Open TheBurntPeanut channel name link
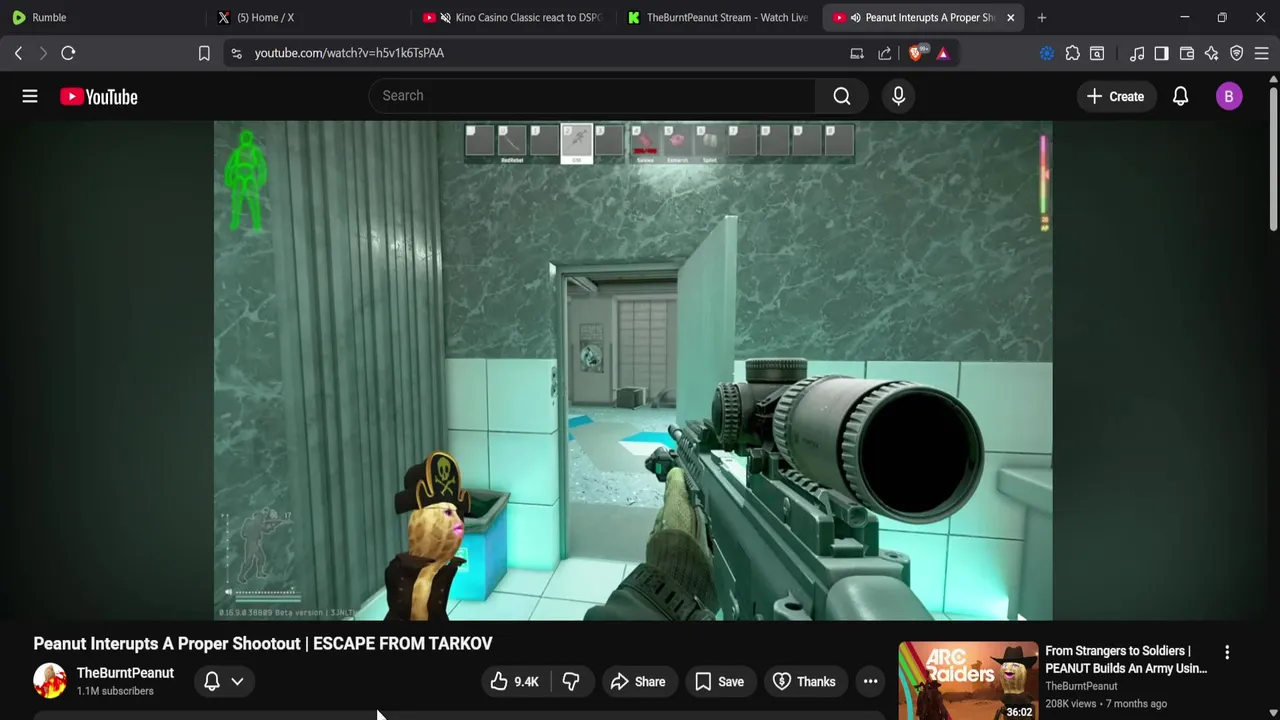 tap(125, 673)
